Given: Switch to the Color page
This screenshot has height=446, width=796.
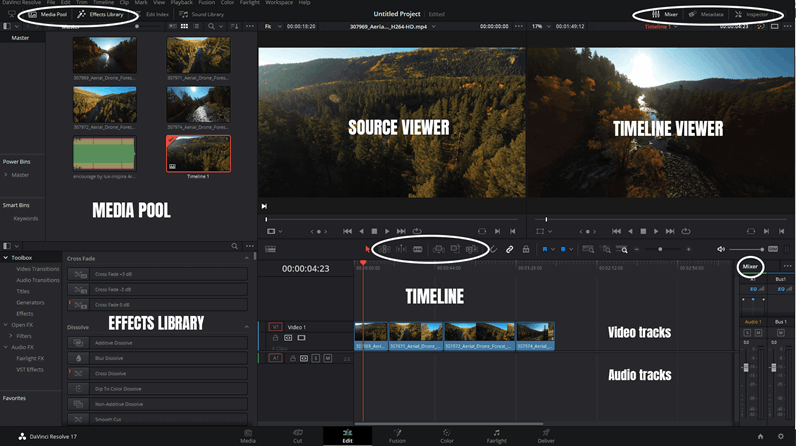Looking at the screenshot, I should coord(446,433).
